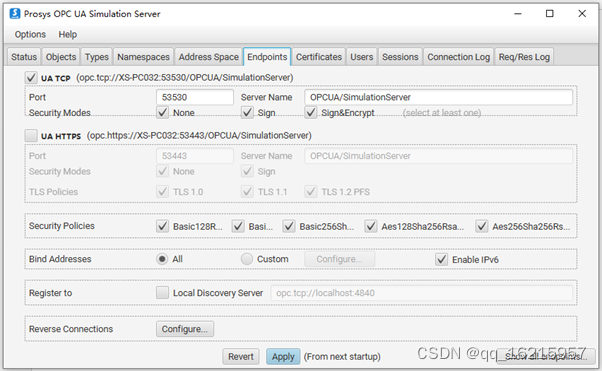
Task: Click the UA TCP Server Name field
Action: [438, 97]
